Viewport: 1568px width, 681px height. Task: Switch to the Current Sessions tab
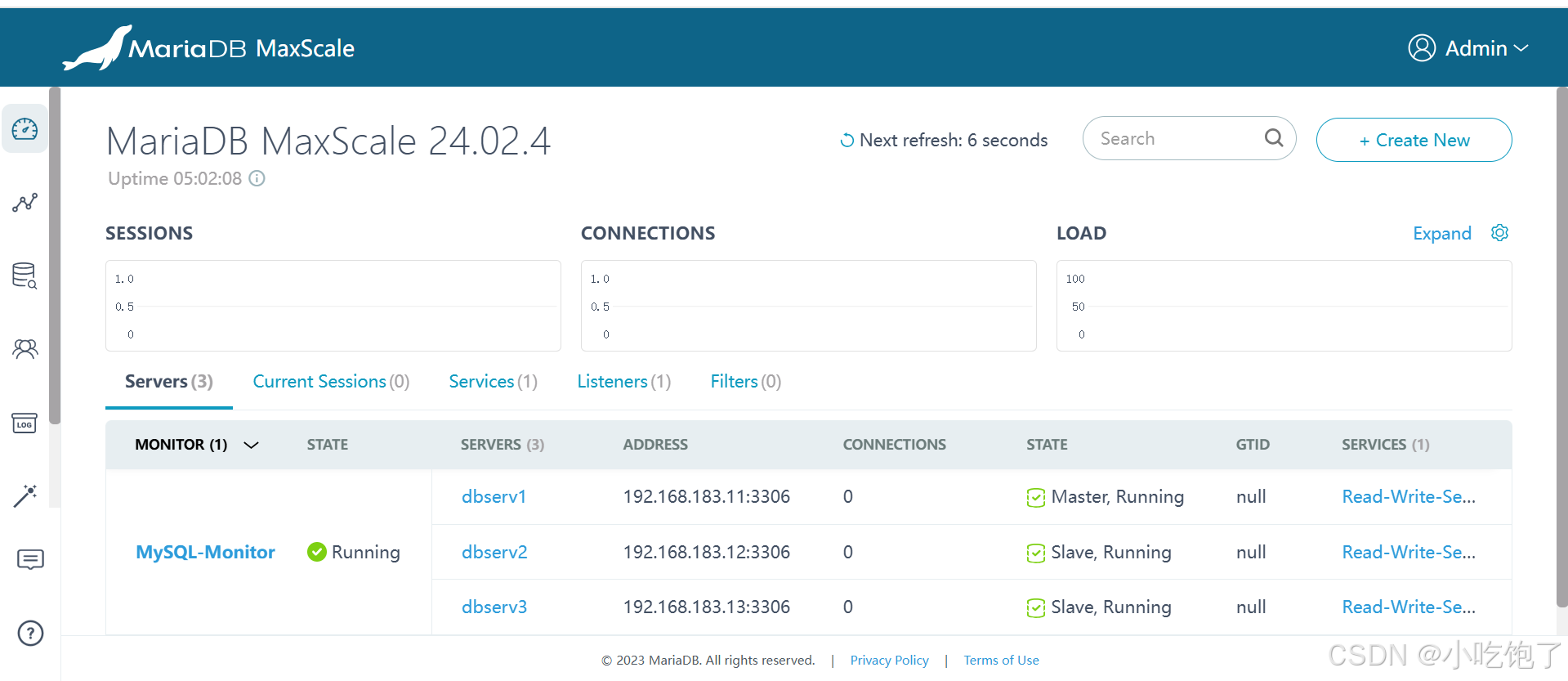click(331, 382)
